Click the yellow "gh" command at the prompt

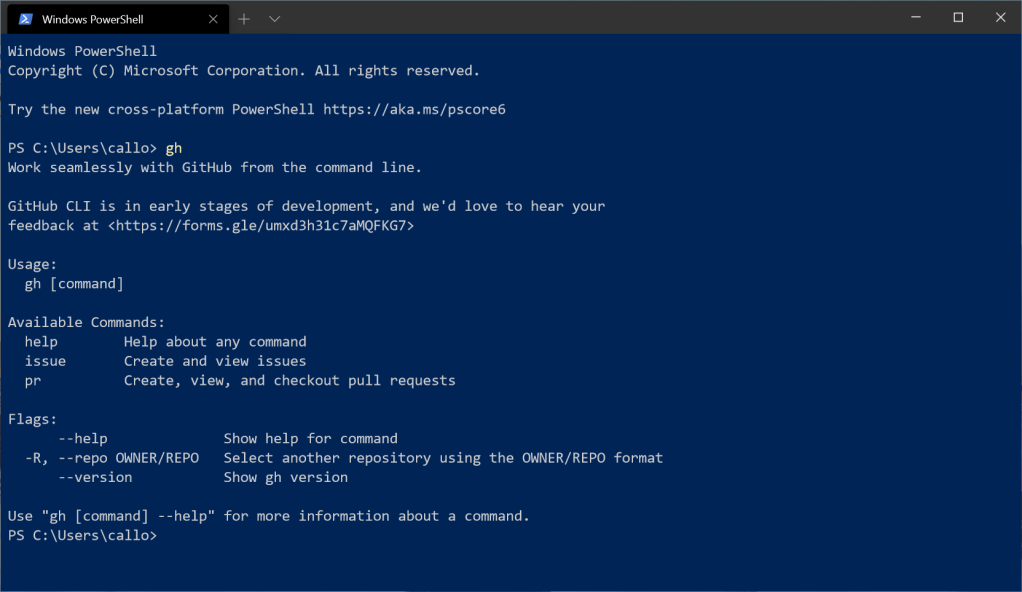click(174, 148)
